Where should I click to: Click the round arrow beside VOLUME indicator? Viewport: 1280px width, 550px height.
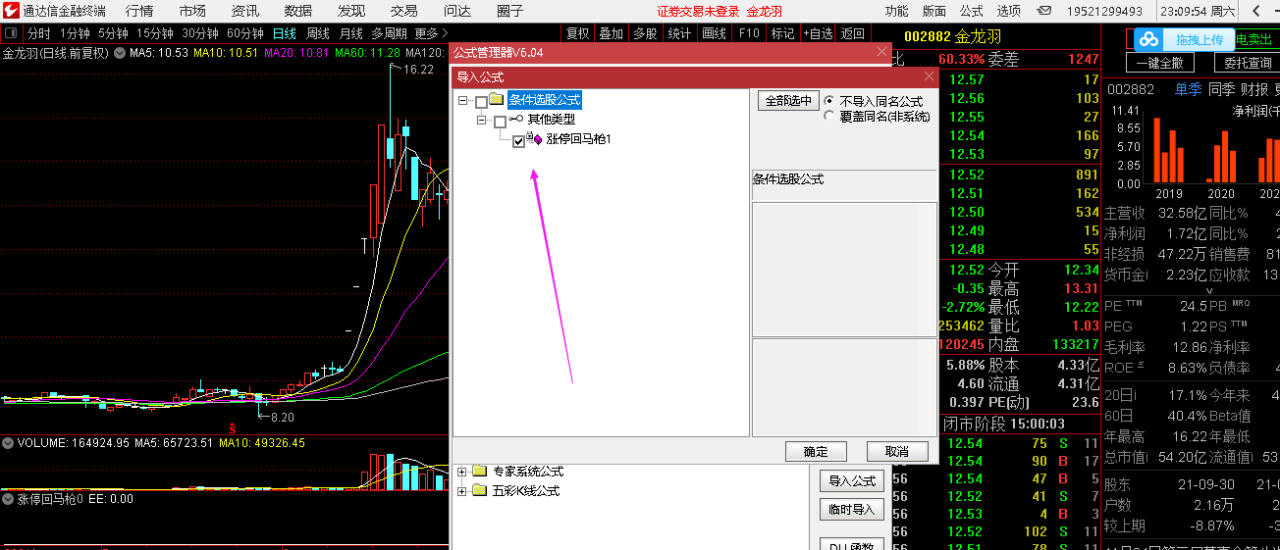(8, 442)
